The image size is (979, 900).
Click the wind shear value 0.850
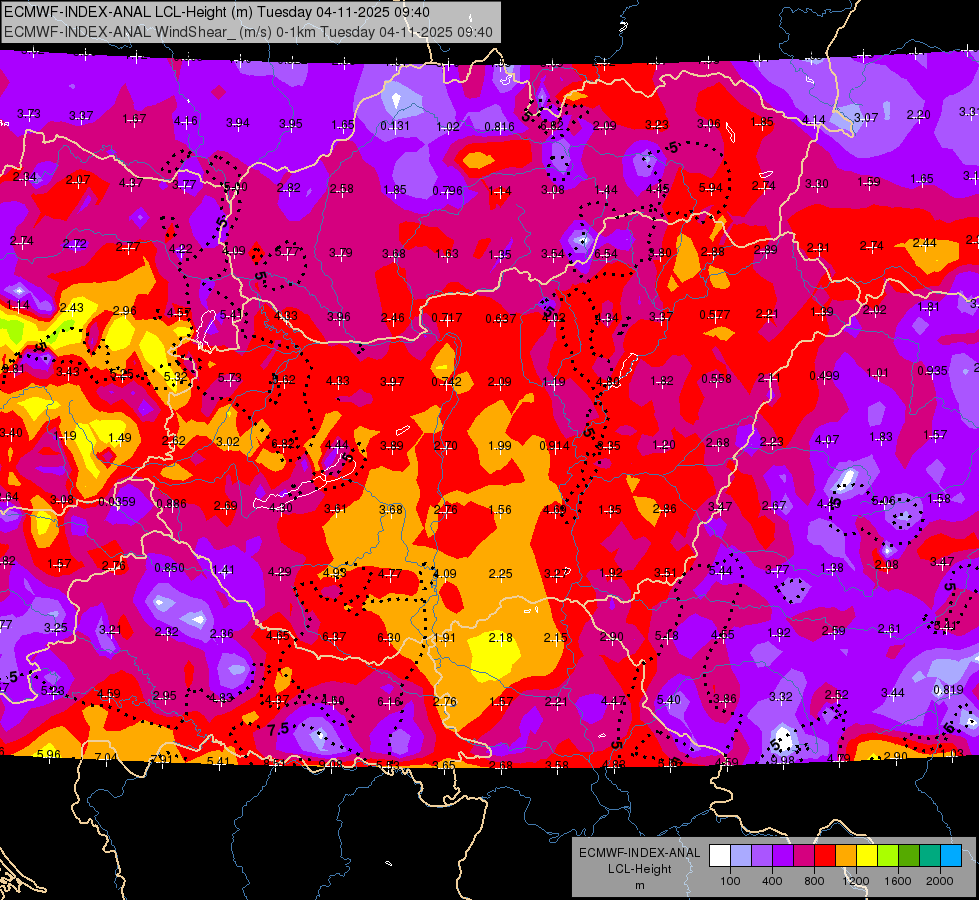[170, 568]
